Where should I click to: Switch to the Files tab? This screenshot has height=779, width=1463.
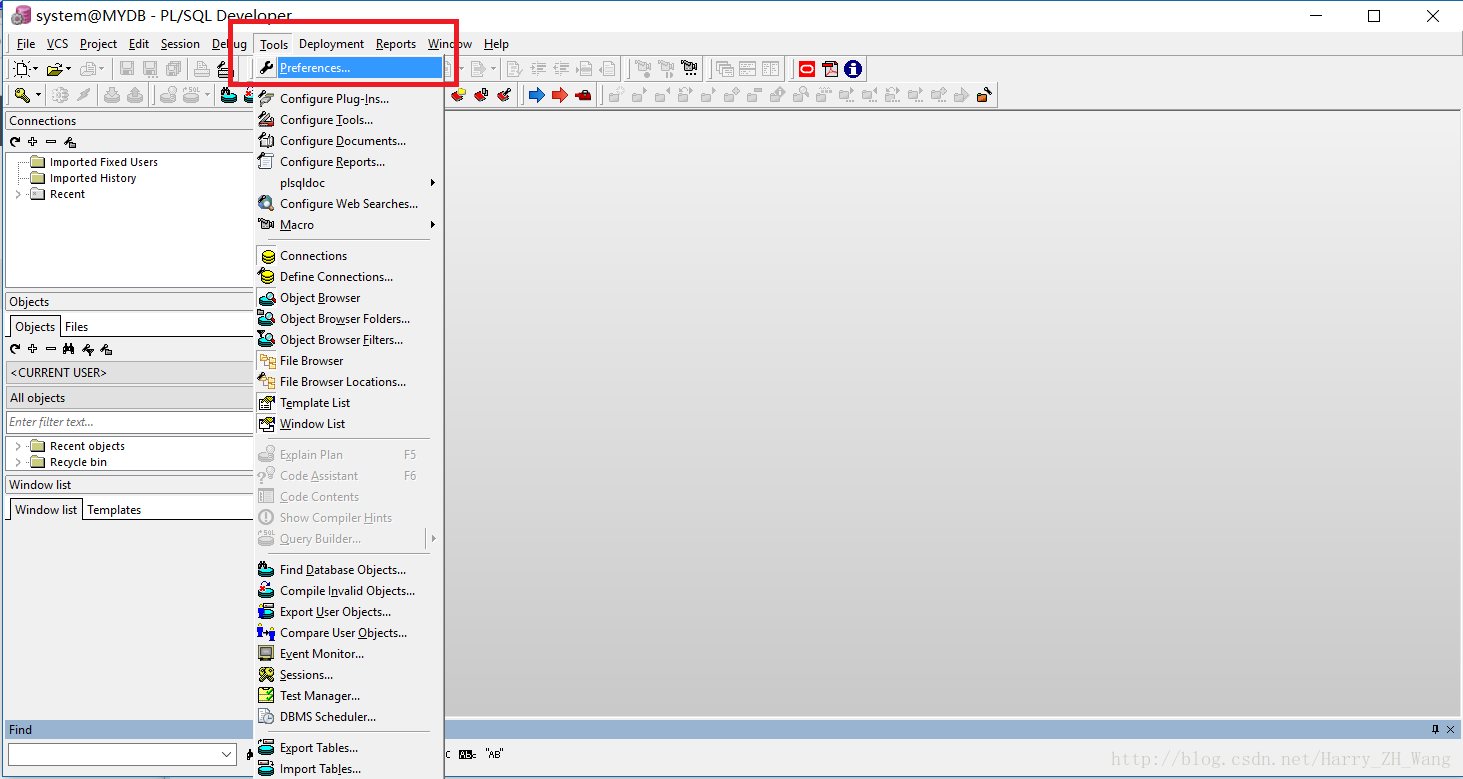point(76,327)
